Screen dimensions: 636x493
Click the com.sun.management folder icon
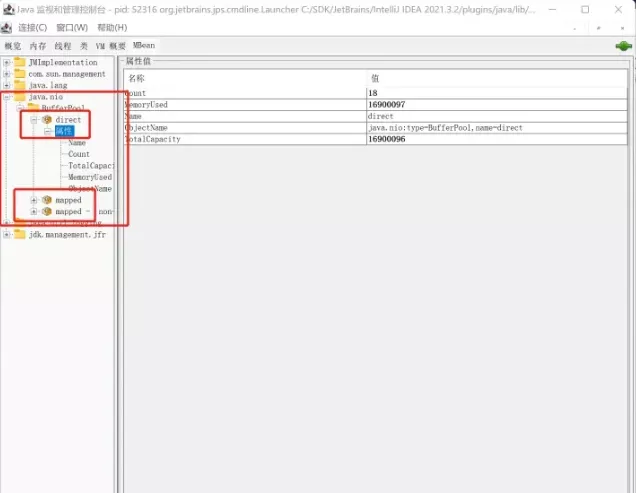[19, 73]
